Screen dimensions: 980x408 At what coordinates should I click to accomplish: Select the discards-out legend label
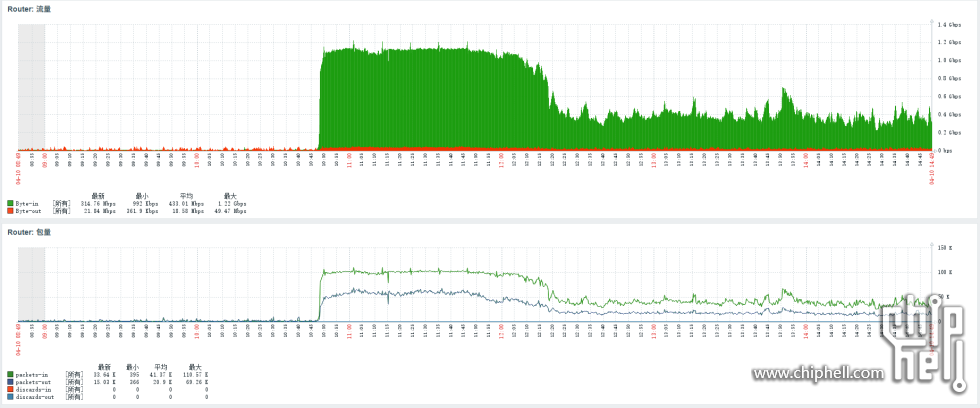click(34, 397)
